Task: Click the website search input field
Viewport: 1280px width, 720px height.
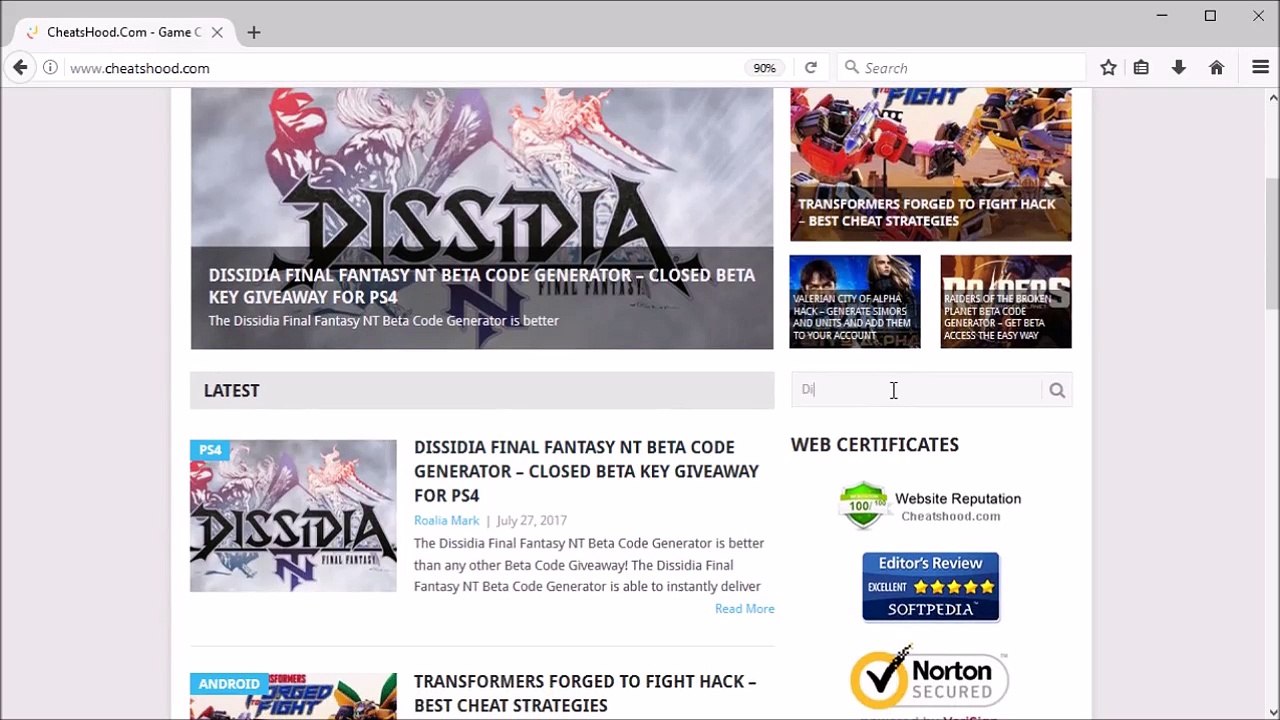Action: (917, 390)
